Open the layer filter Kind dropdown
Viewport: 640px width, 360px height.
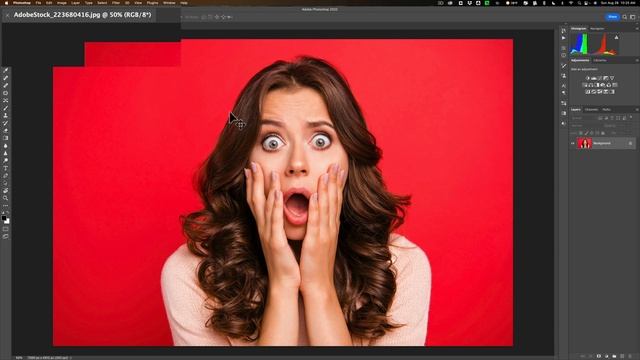[584, 118]
